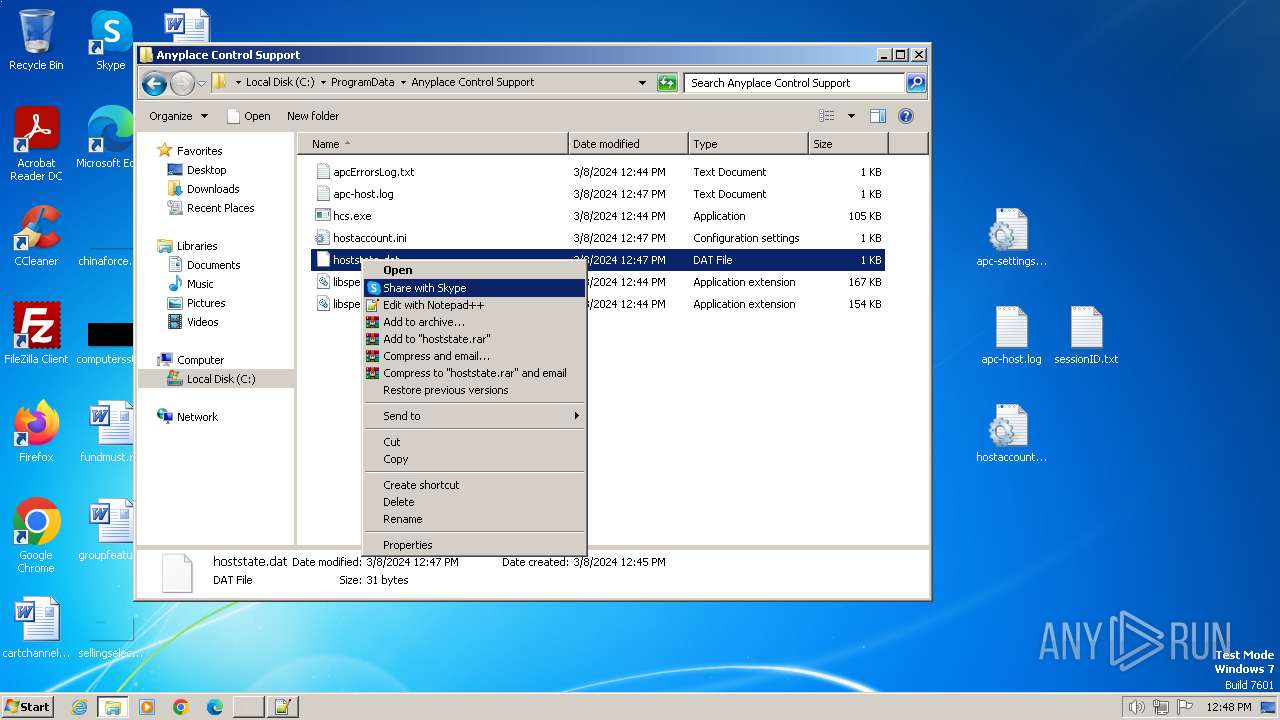Image resolution: width=1280 pixels, height=720 pixels.
Task: Choose Compress and email...
Action: [474, 356]
